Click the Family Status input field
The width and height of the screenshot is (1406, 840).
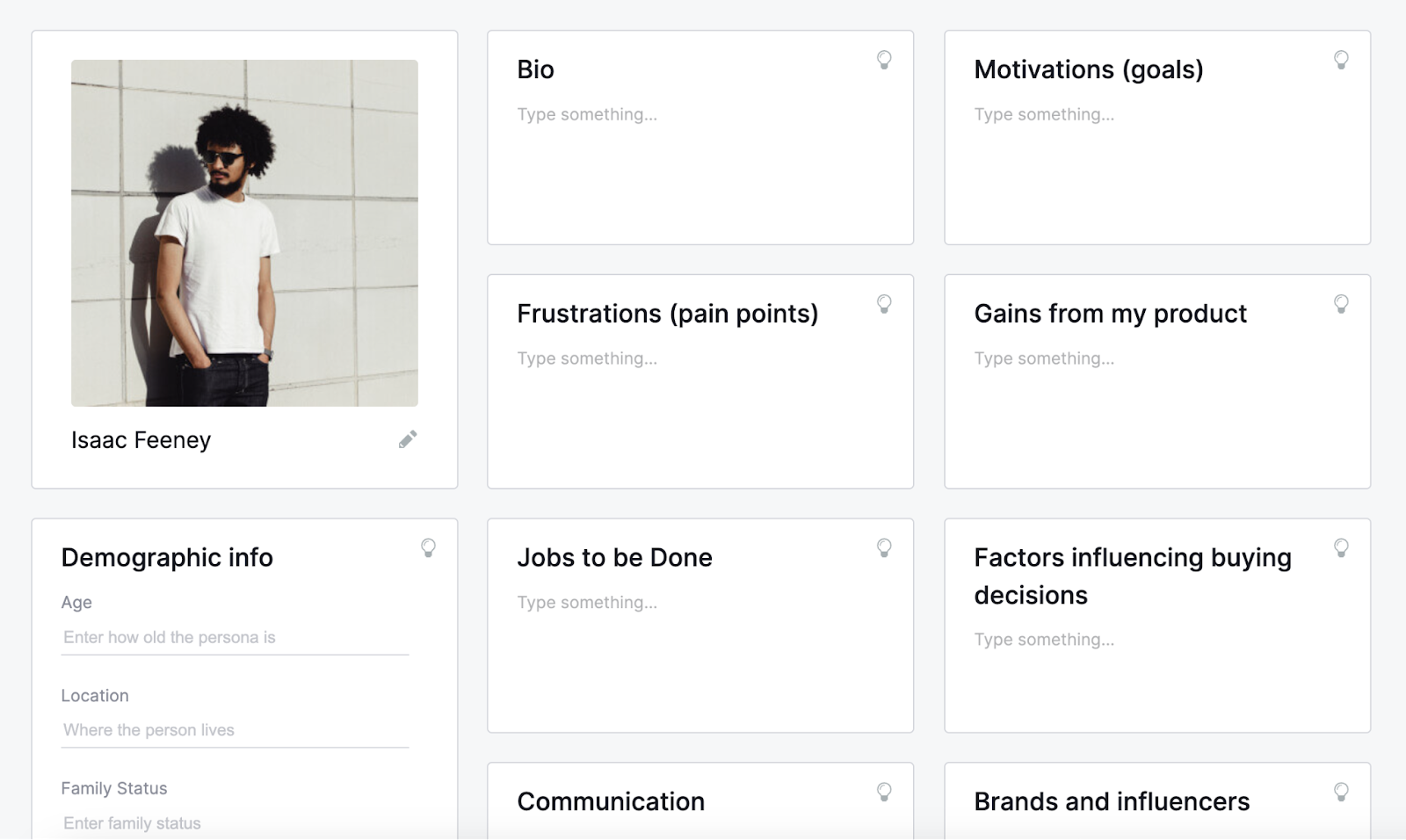tap(235, 823)
